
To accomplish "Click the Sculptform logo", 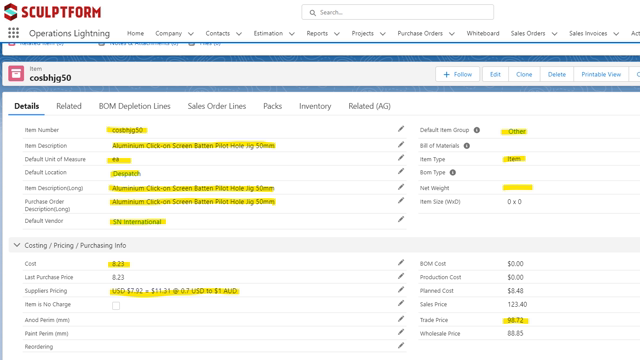I will pyautogui.click(x=52, y=12).
